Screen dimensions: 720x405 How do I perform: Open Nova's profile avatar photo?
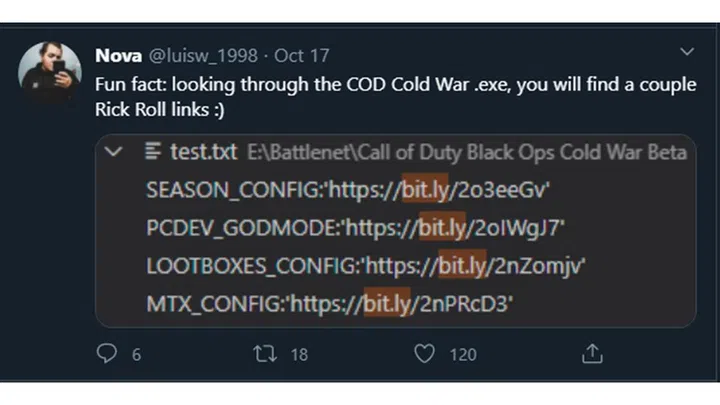(x=50, y=72)
